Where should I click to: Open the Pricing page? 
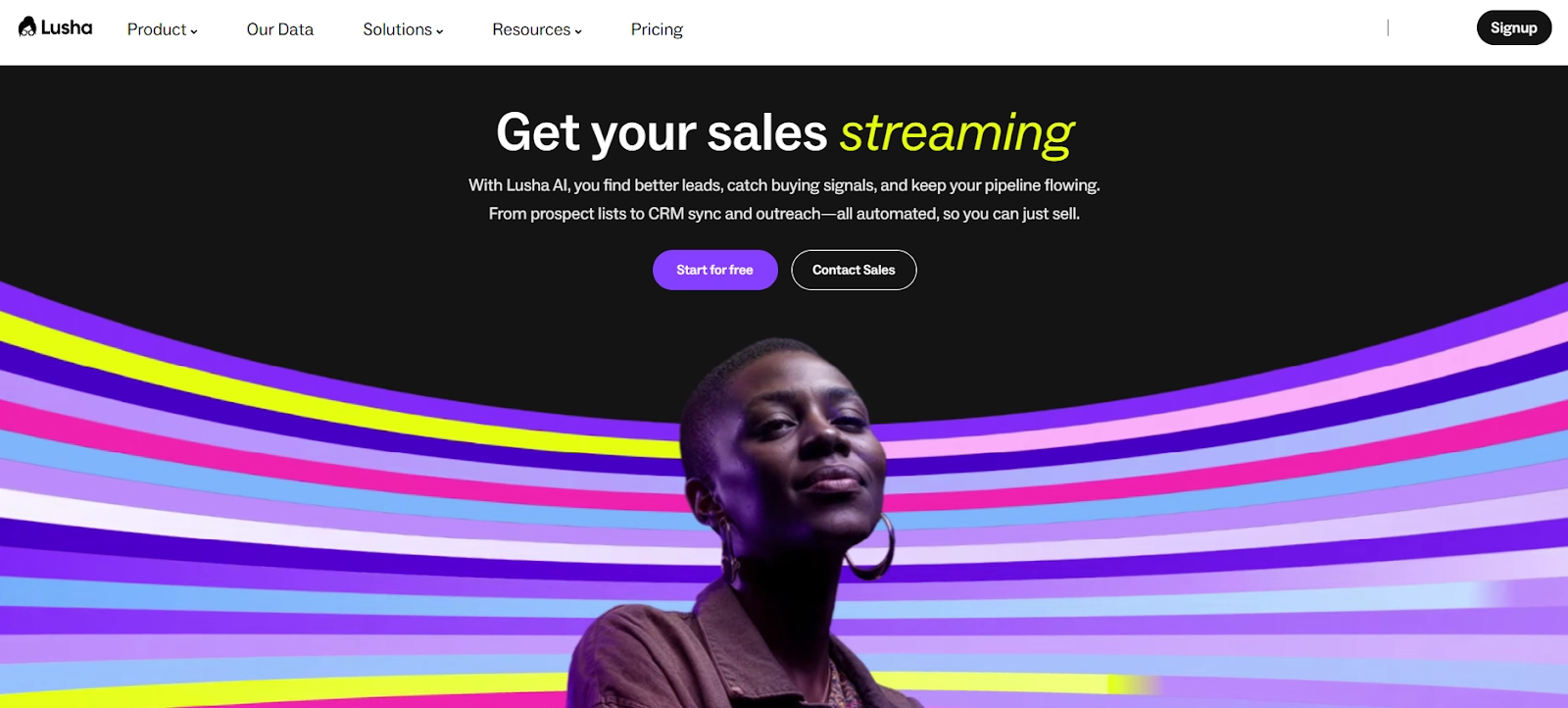657,29
